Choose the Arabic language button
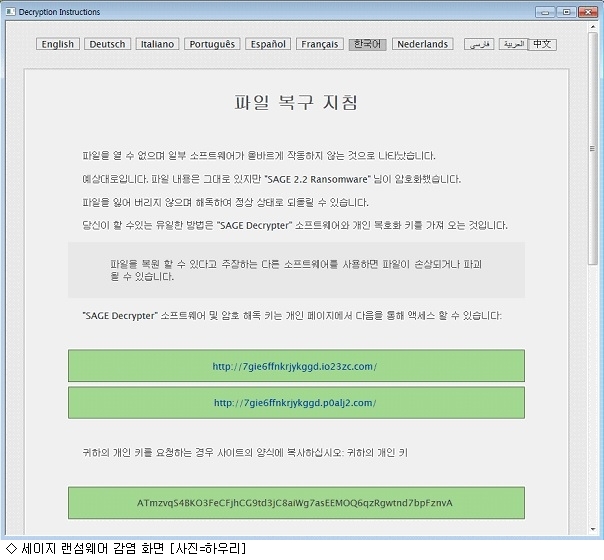The height and width of the screenshot is (560, 604). 513,44
